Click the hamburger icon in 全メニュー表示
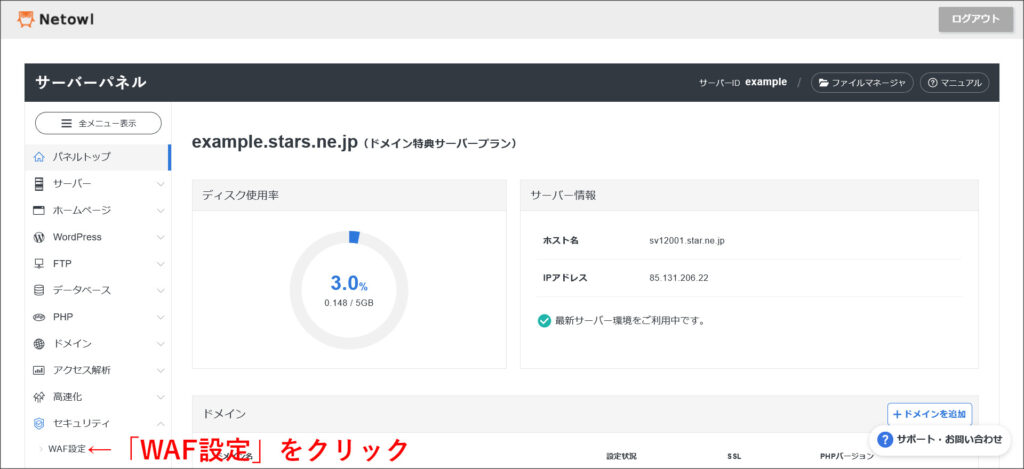The height and width of the screenshot is (469, 1024). 66,123
